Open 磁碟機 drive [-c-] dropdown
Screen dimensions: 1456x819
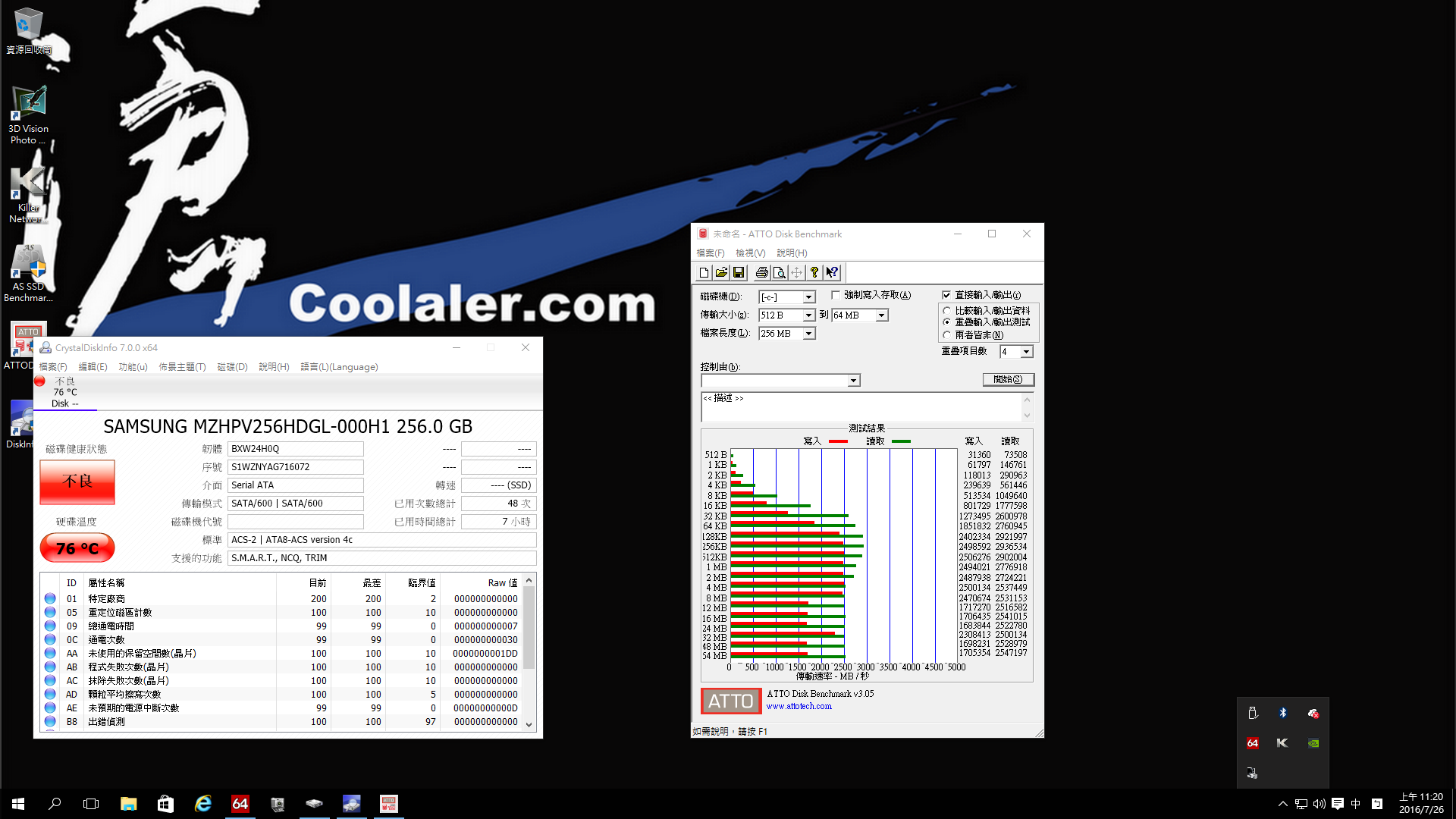point(808,297)
